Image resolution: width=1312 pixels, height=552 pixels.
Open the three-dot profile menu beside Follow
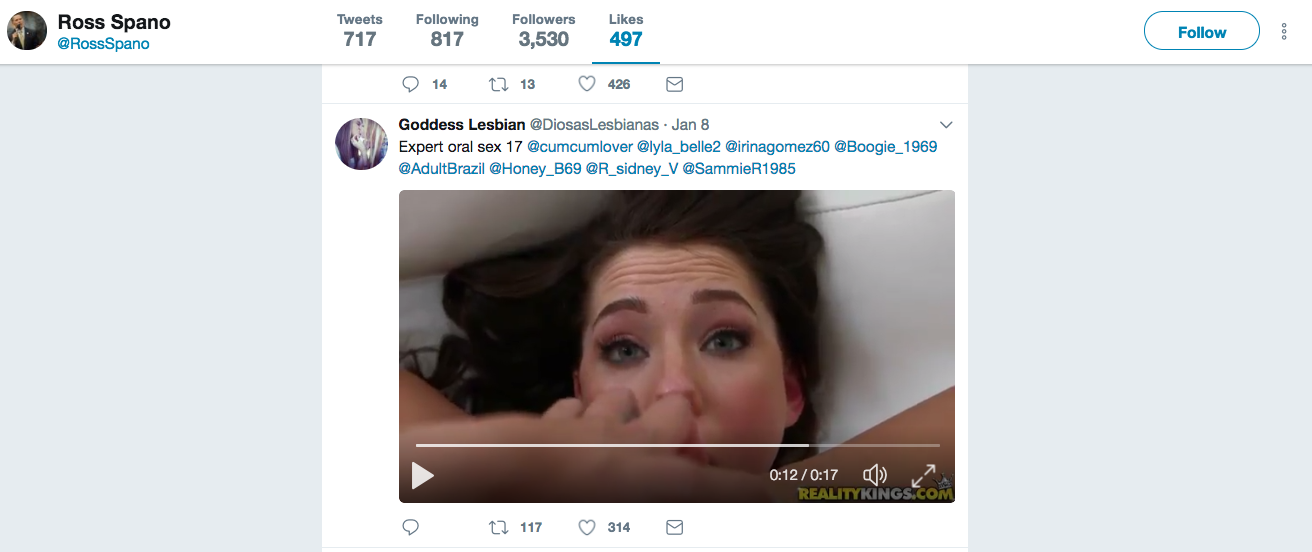[1284, 31]
